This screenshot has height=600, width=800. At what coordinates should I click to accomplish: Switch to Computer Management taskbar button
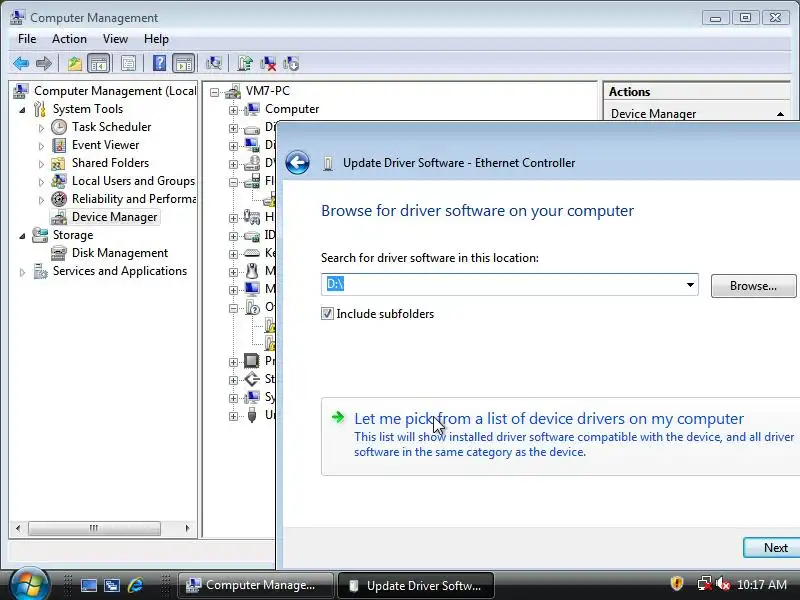coord(256,585)
